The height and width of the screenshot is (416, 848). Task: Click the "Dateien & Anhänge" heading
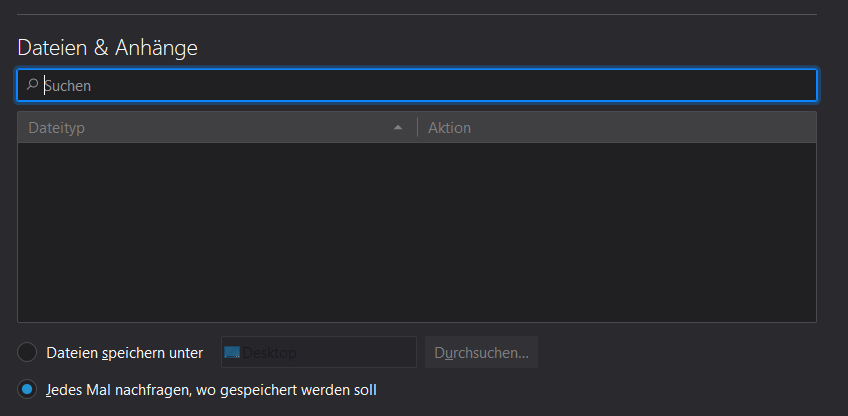coord(108,48)
